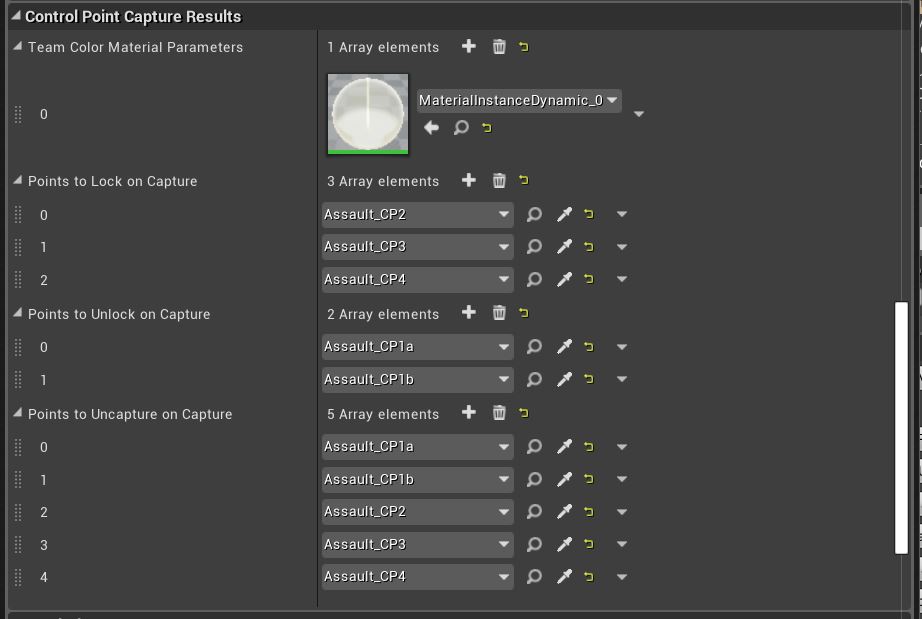Collapse Control Point Capture Results section
Image resolution: width=922 pixels, height=619 pixels.
(x=16, y=16)
